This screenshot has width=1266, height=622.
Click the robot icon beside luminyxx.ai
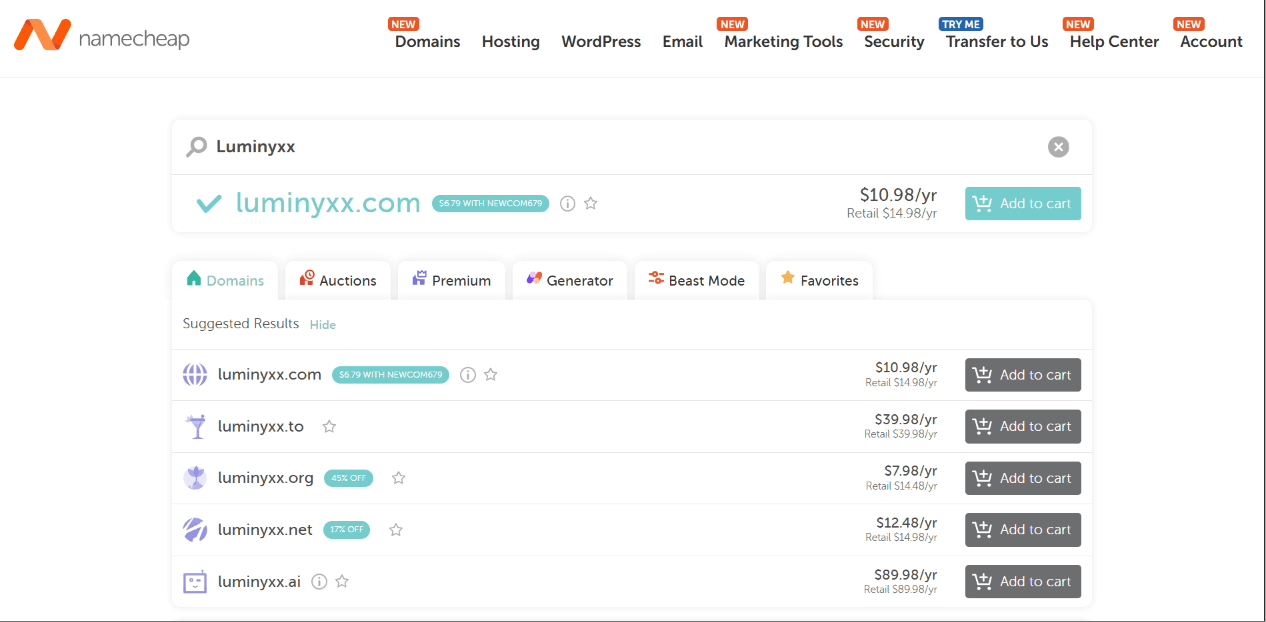tap(195, 581)
